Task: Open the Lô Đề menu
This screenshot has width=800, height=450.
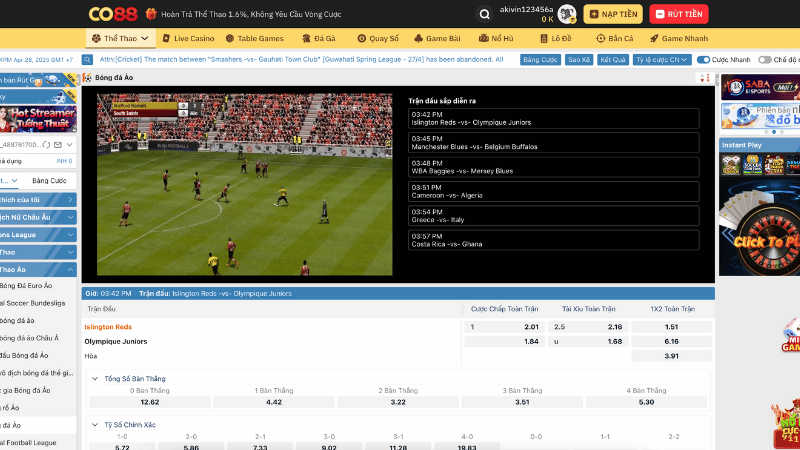Action: (556, 38)
